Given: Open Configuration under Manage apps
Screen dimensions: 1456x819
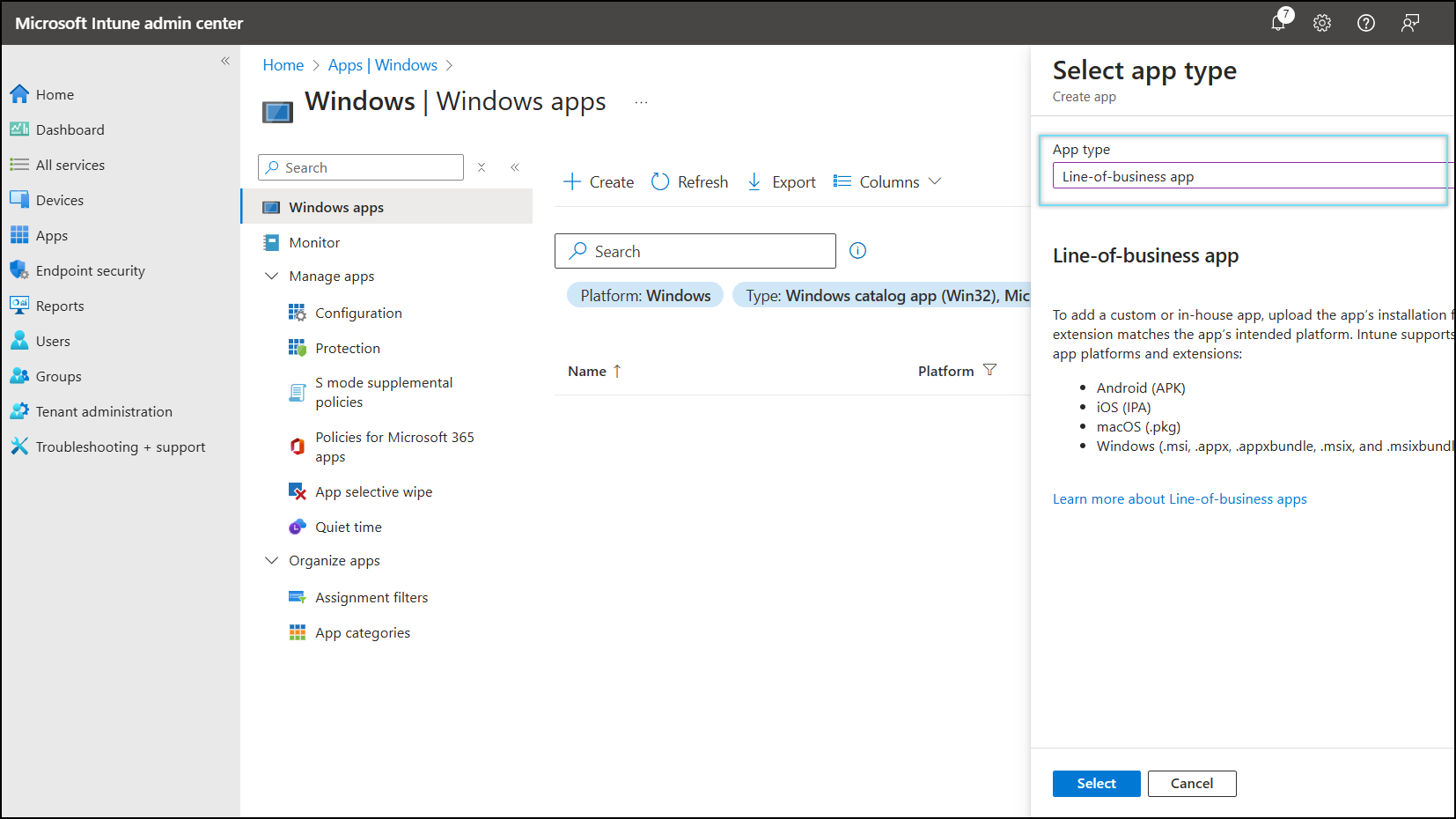Looking at the screenshot, I should (359, 313).
